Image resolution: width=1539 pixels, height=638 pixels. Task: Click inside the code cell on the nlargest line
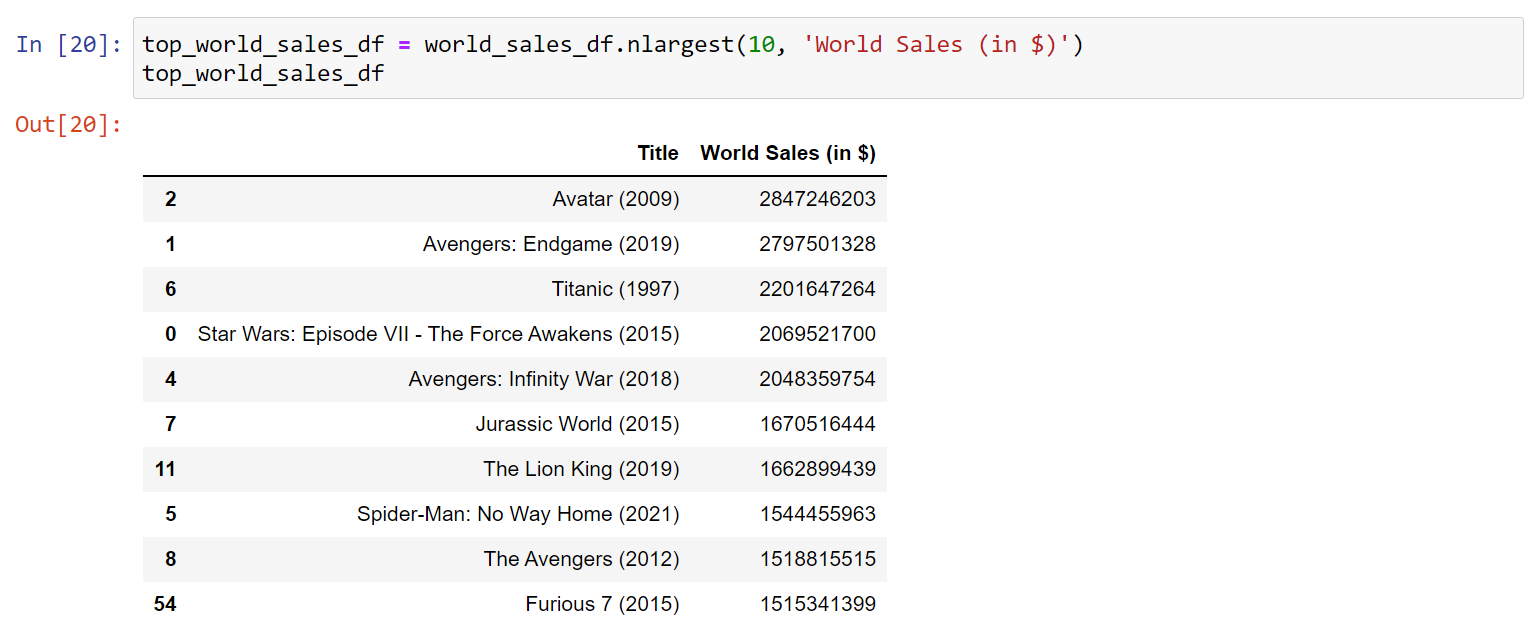[612, 45]
